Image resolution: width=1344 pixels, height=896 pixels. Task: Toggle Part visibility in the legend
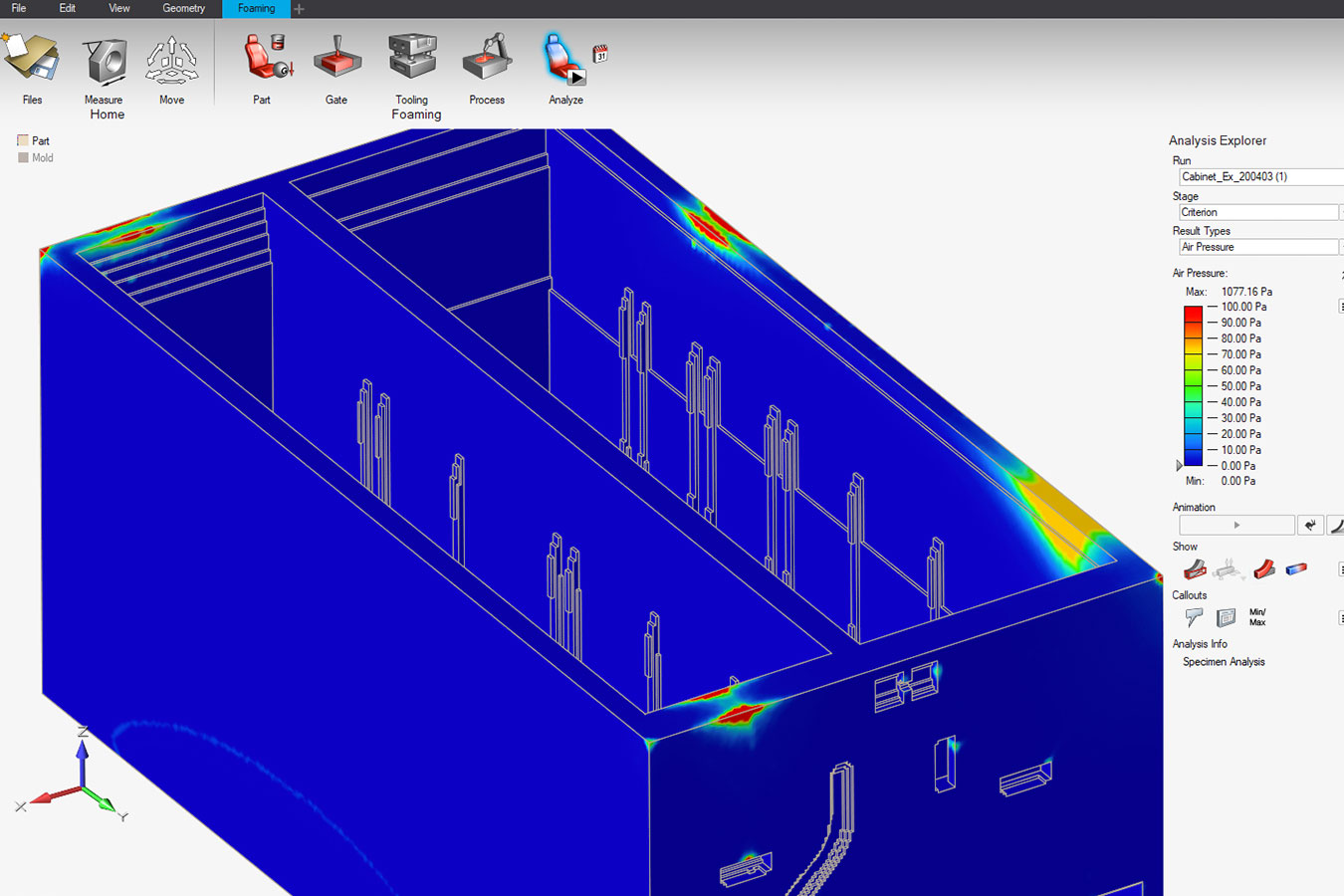pos(23,141)
